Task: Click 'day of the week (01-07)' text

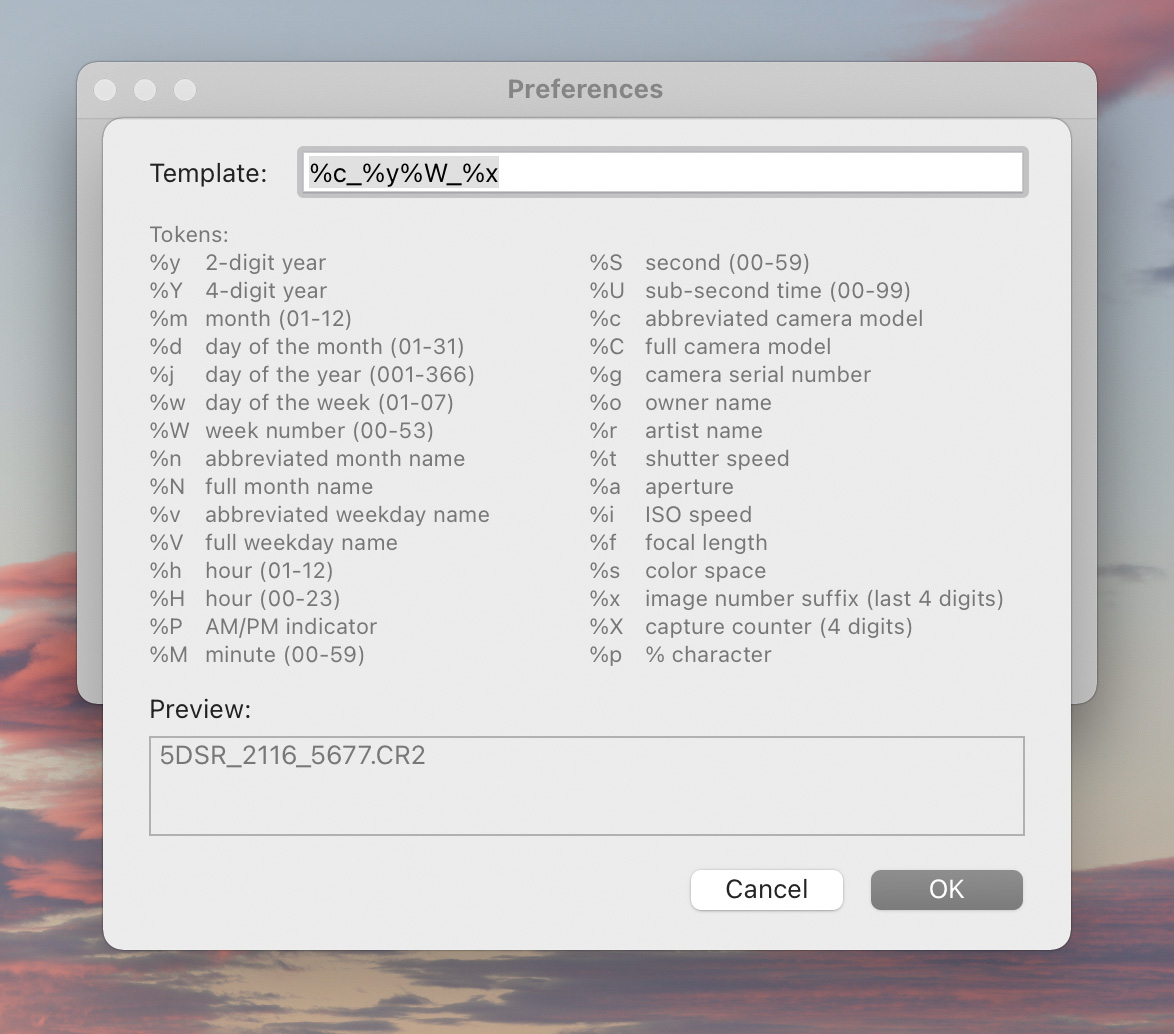Action: 329,403
